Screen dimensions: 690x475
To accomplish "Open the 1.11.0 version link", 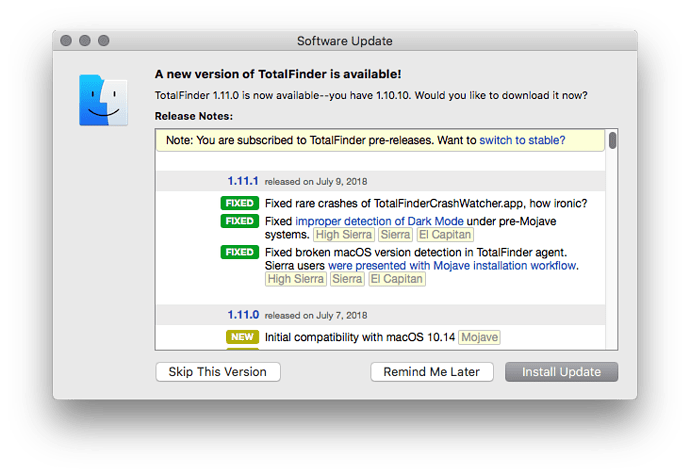I will [x=243, y=315].
